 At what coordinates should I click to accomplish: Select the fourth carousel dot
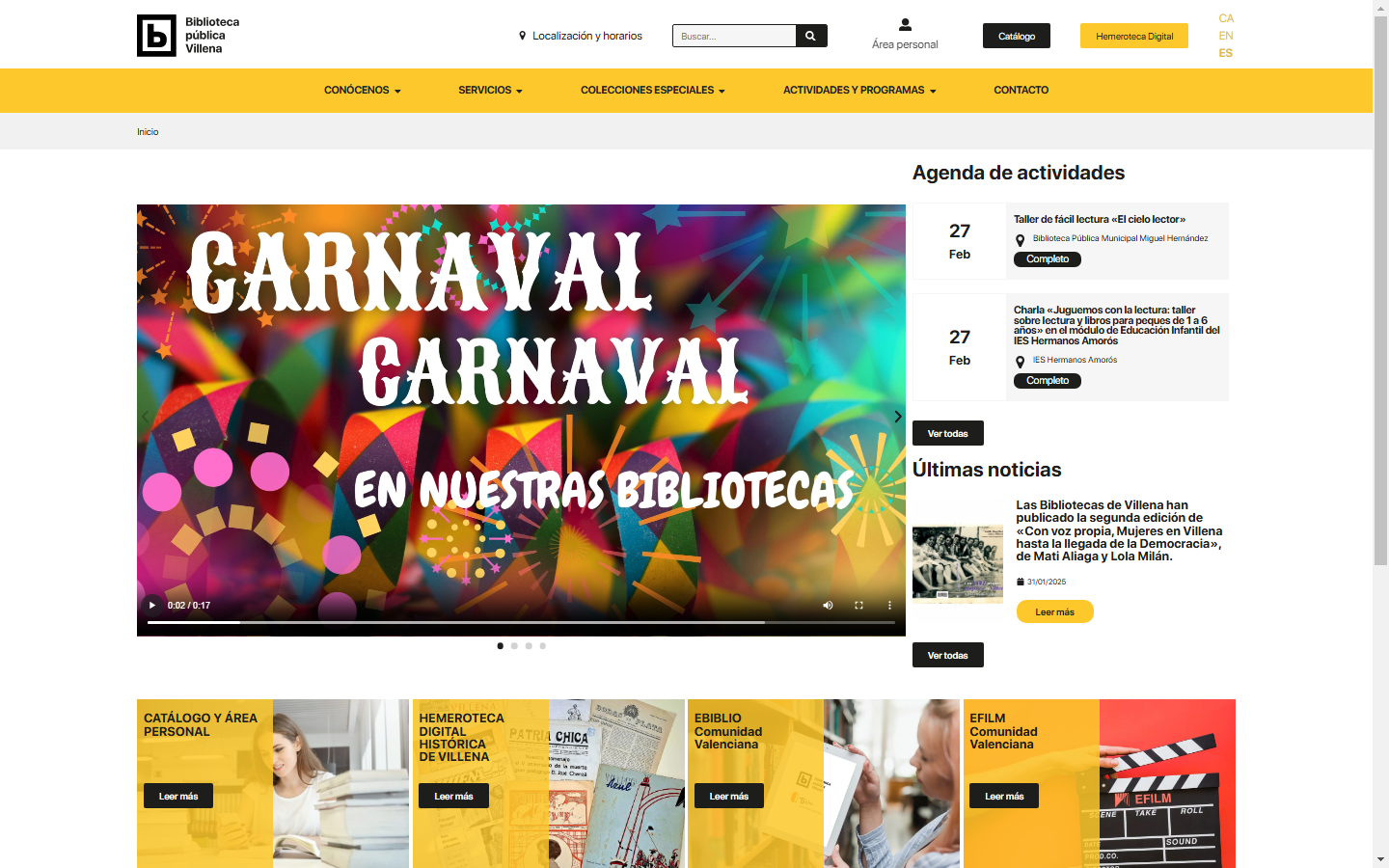pyautogui.click(x=543, y=646)
